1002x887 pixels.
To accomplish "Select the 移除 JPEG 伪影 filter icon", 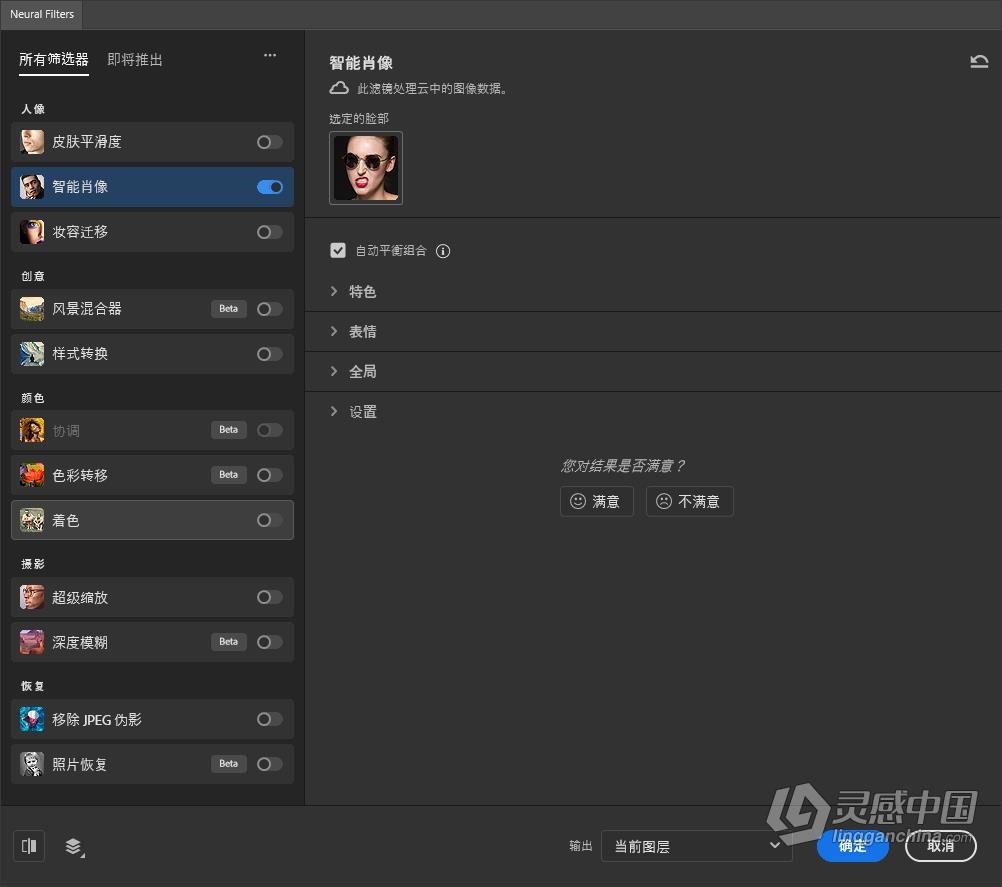I will click(x=31, y=718).
